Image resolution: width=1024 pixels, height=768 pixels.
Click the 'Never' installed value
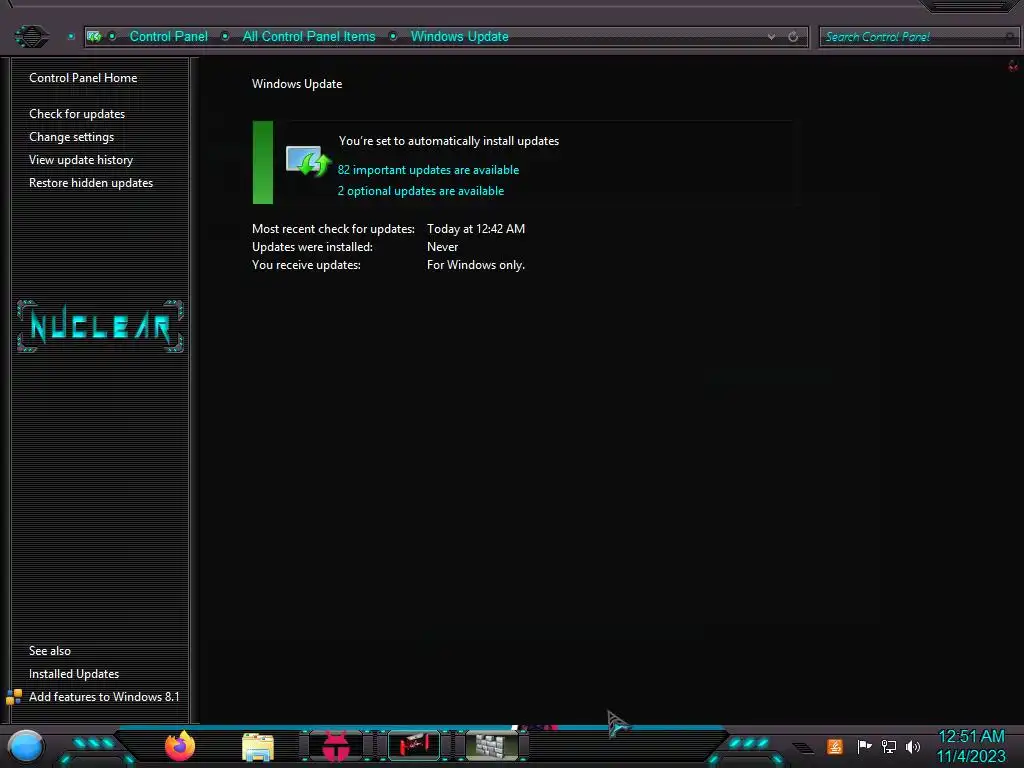(443, 247)
